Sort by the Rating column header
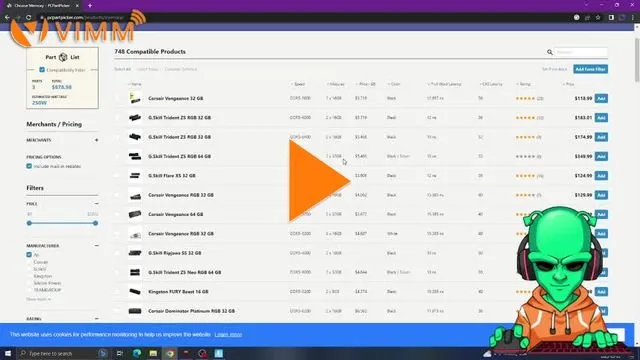The width and height of the screenshot is (640, 360). click(x=524, y=84)
